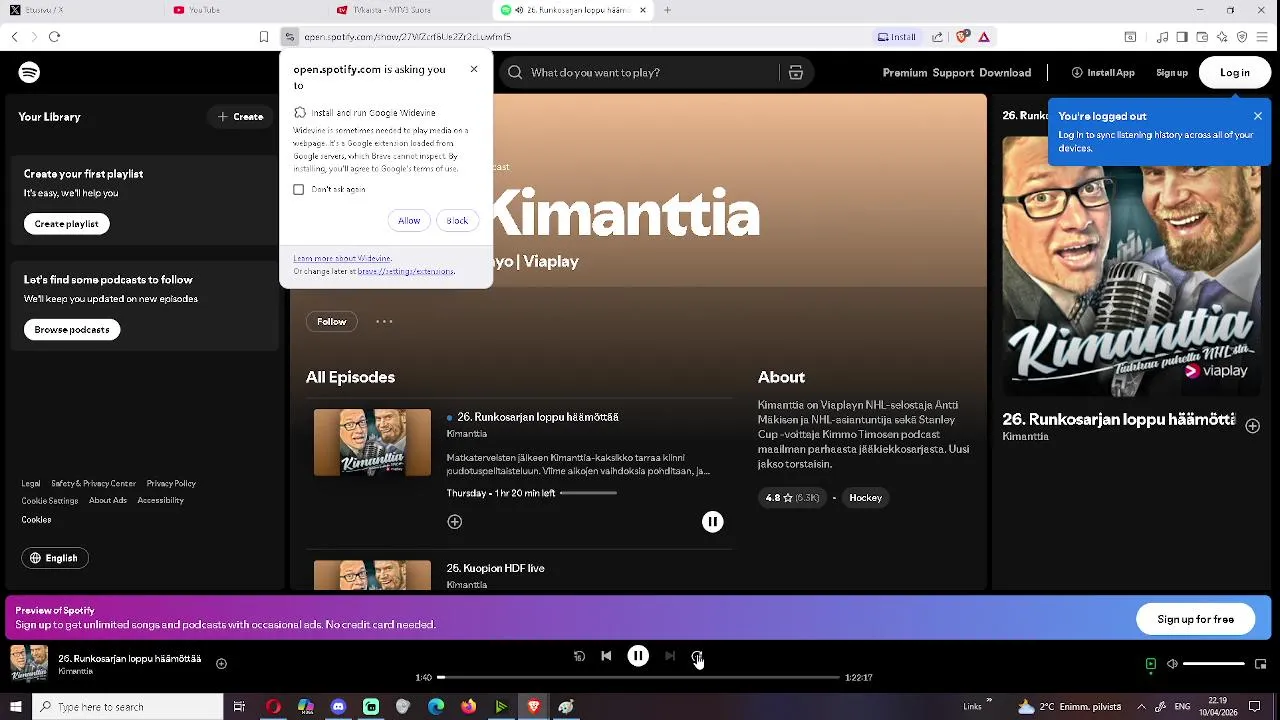This screenshot has width=1280, height=720.
Task: Click Install App in the top bar
Action: tap(1103, 72)
